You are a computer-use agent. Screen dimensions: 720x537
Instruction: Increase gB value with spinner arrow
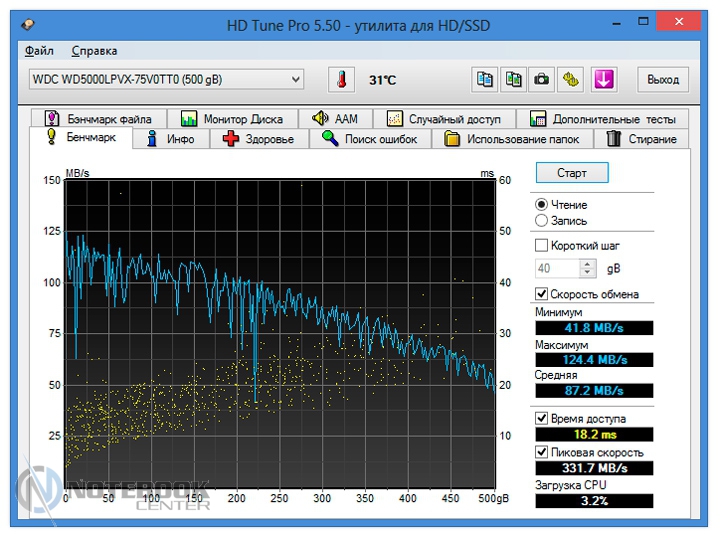(588, 264)
